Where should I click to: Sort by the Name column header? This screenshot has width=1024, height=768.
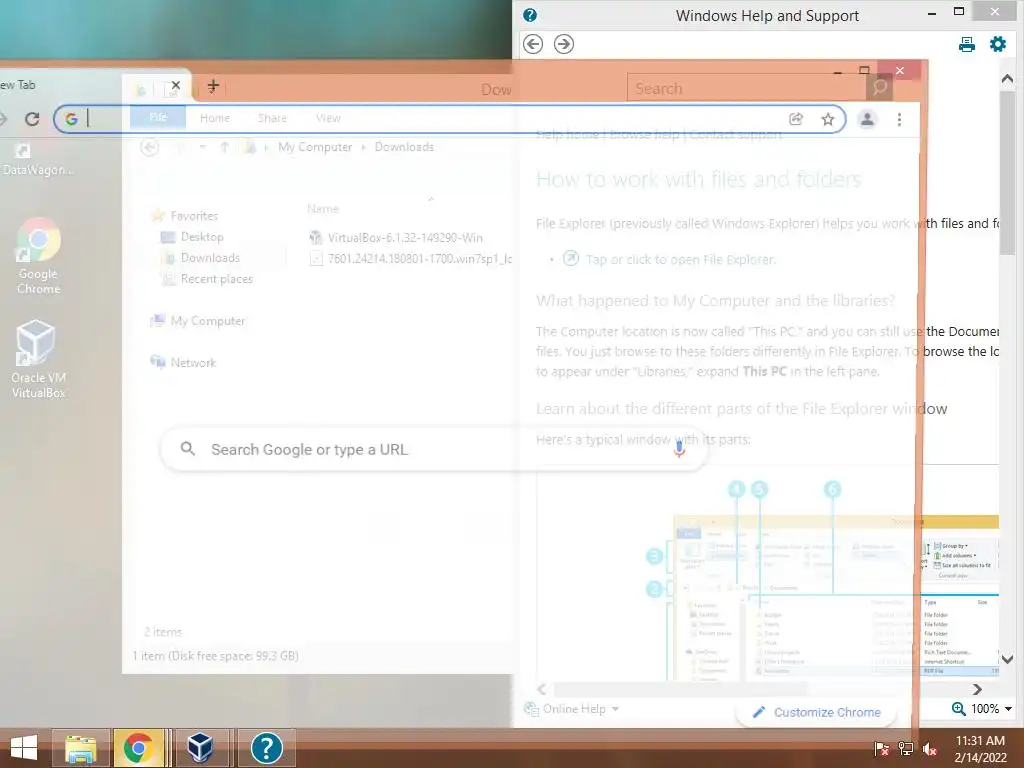(323, 208)
